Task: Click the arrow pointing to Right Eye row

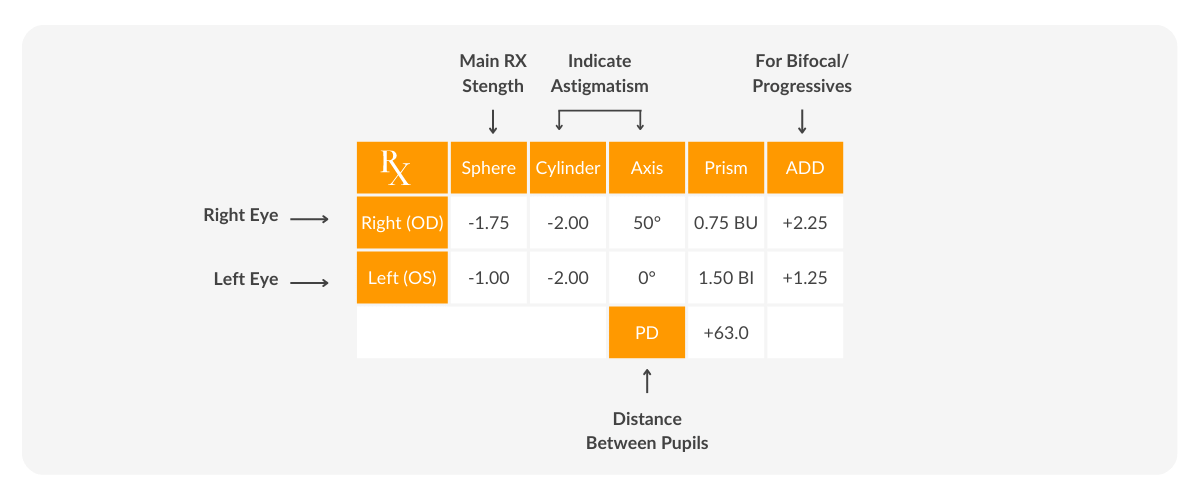Action: (309, 217)
